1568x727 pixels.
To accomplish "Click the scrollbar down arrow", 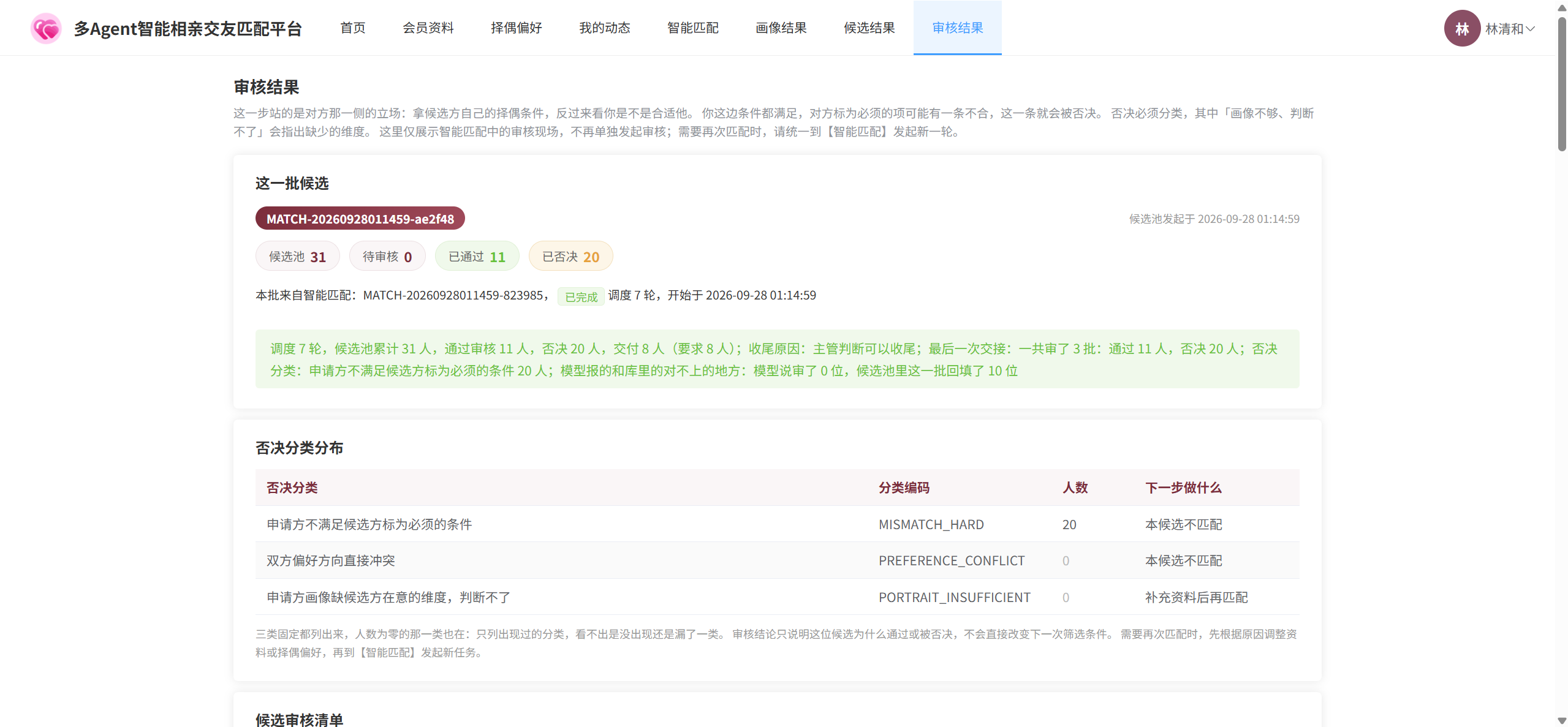I will [1561, 720].
